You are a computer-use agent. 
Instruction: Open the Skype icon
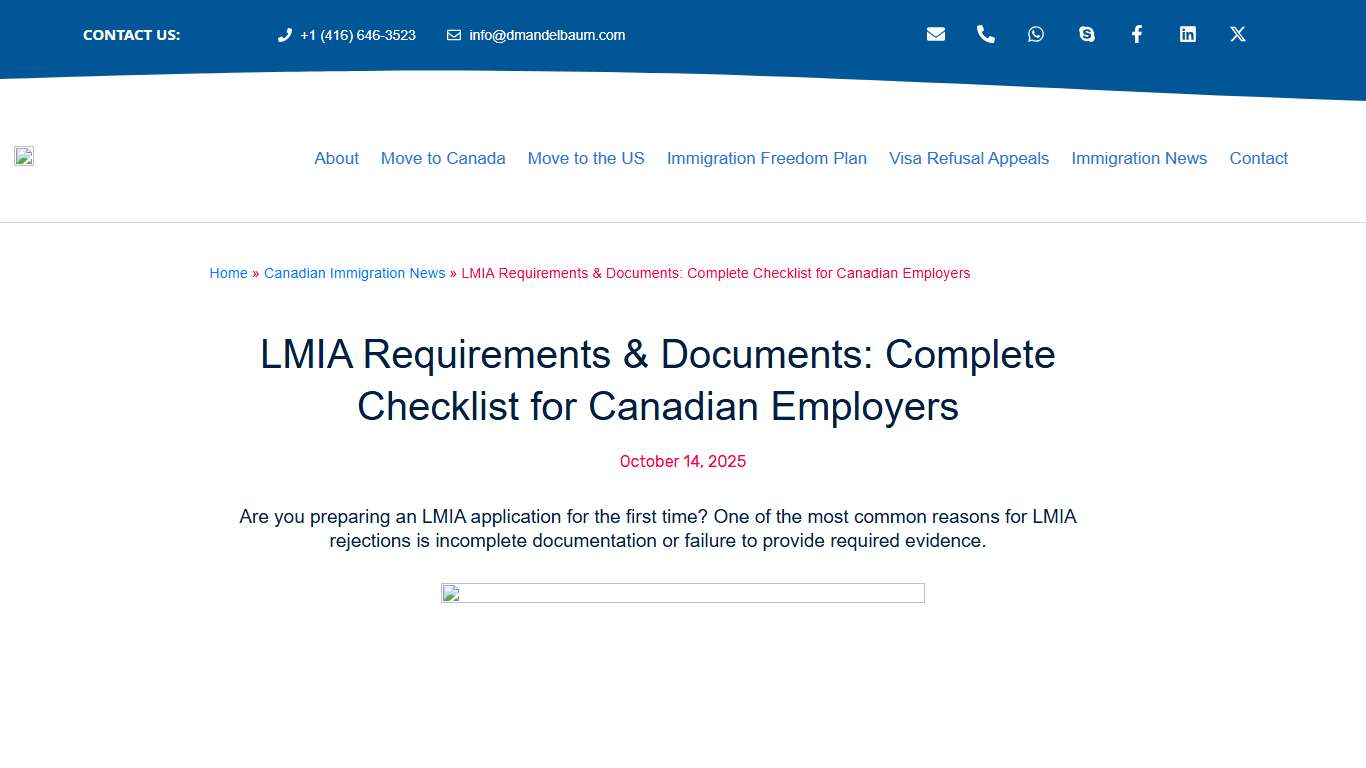(1086, 33)
